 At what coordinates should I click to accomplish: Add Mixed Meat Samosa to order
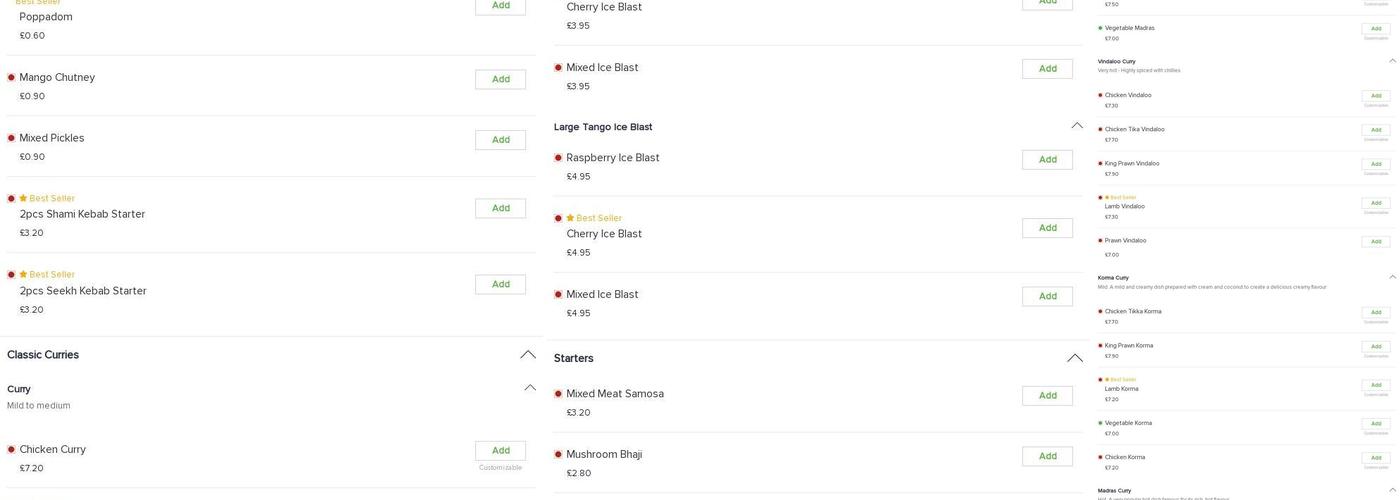click(1047, 396)
